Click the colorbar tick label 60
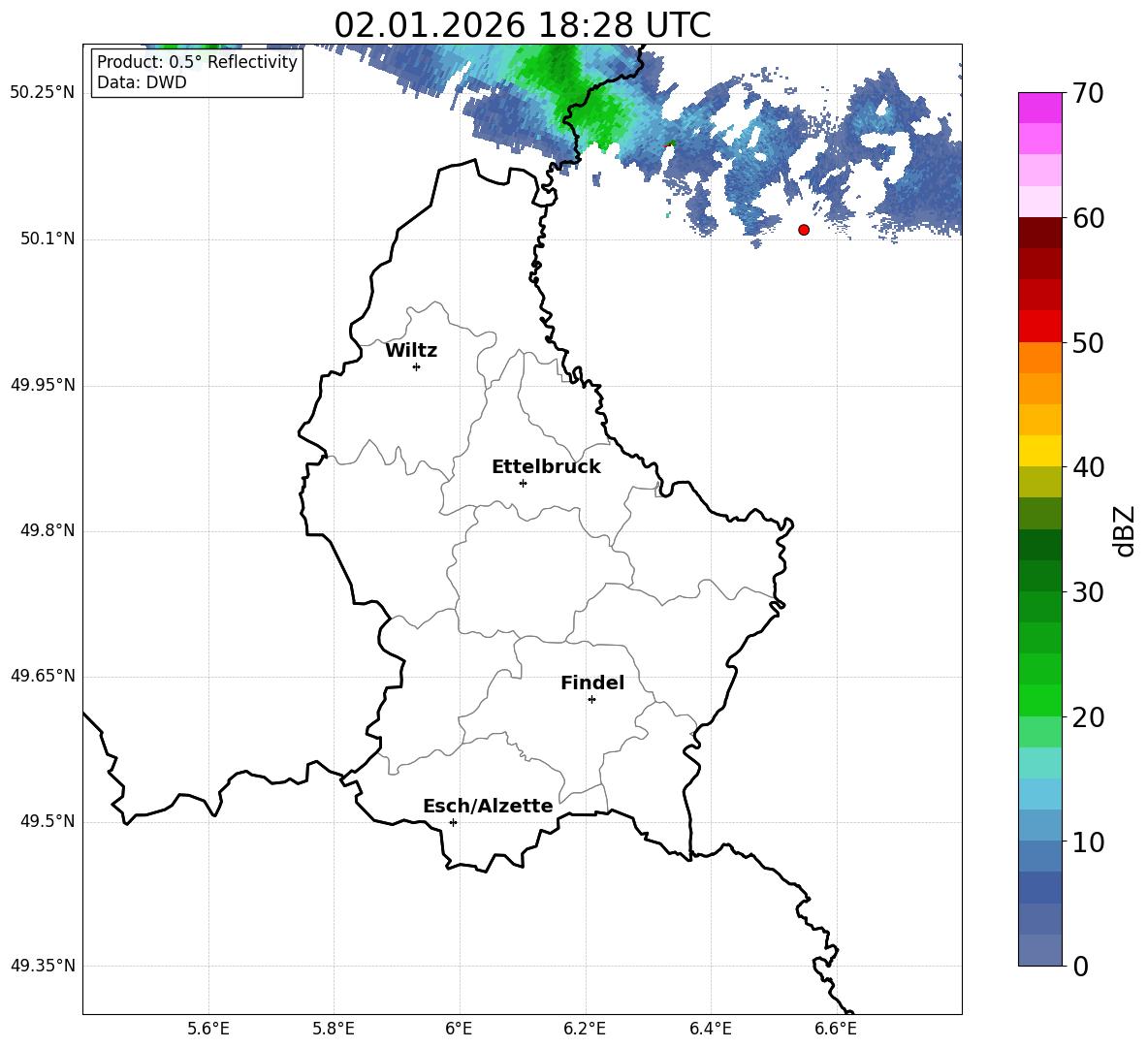Screen dimensions: 1148x1048 (1088, 218)
